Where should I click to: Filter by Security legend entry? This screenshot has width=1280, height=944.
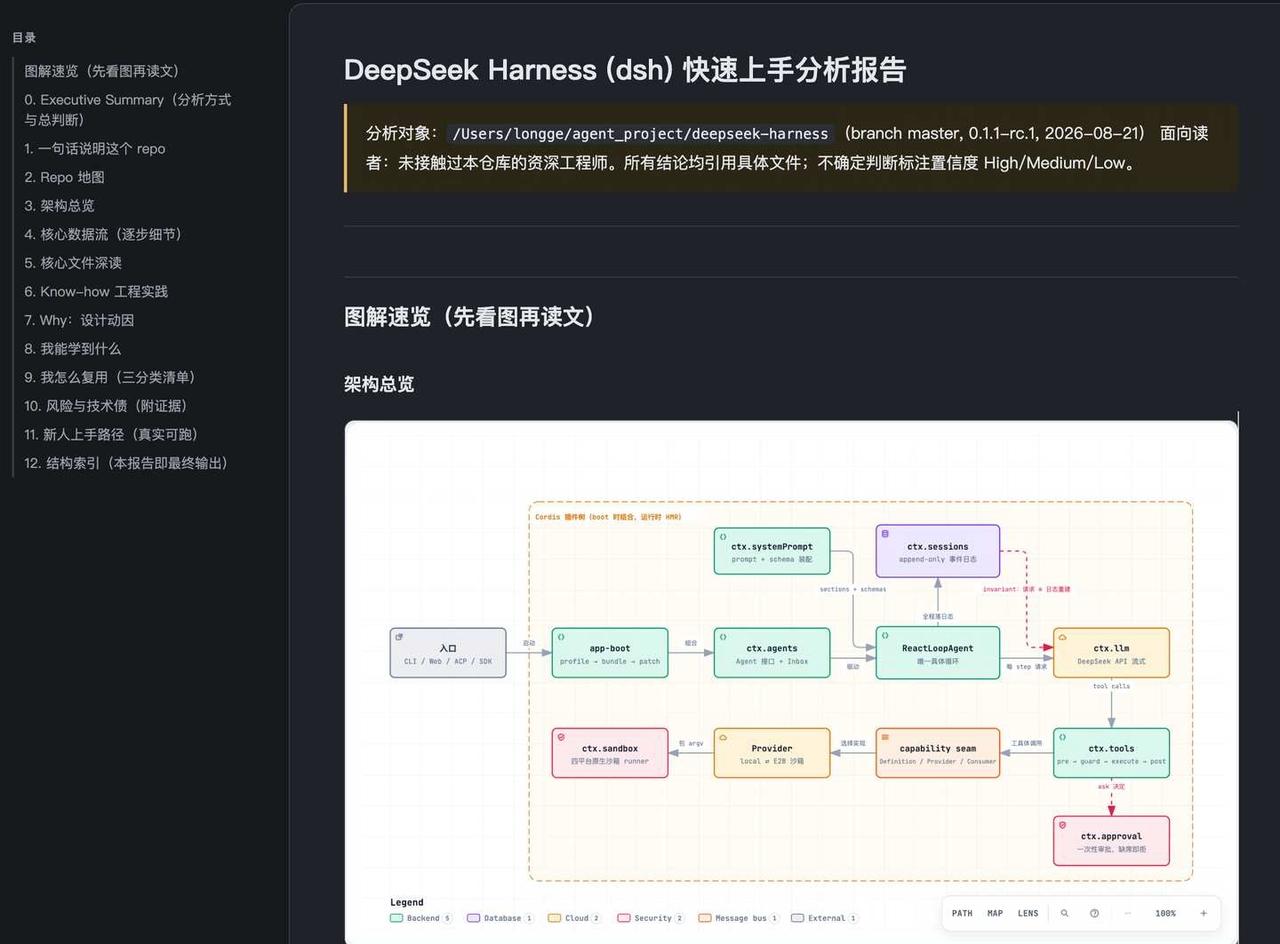650,918
